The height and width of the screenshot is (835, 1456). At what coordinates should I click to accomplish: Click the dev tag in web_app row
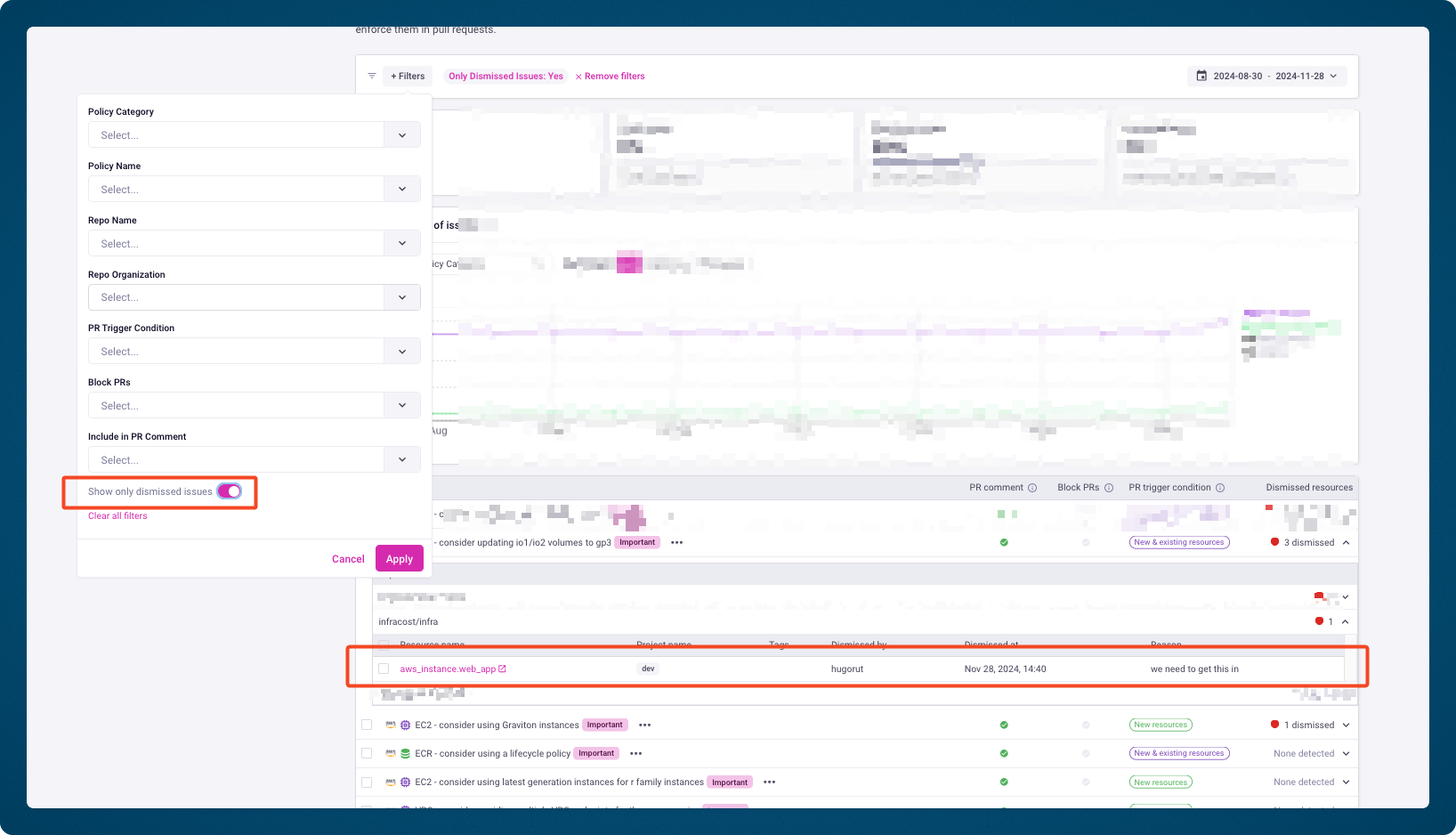pyautogui.click(x=648, y=669)
